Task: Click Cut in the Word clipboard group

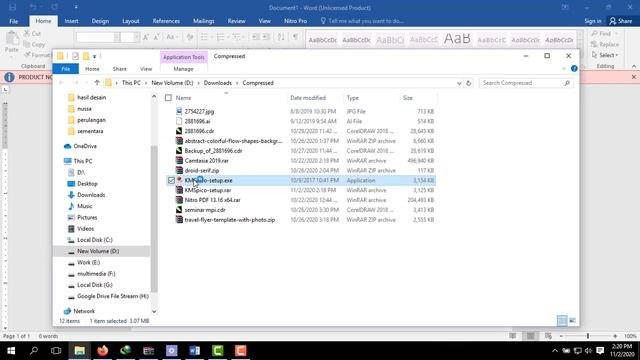Action: [x=32, y=33]
